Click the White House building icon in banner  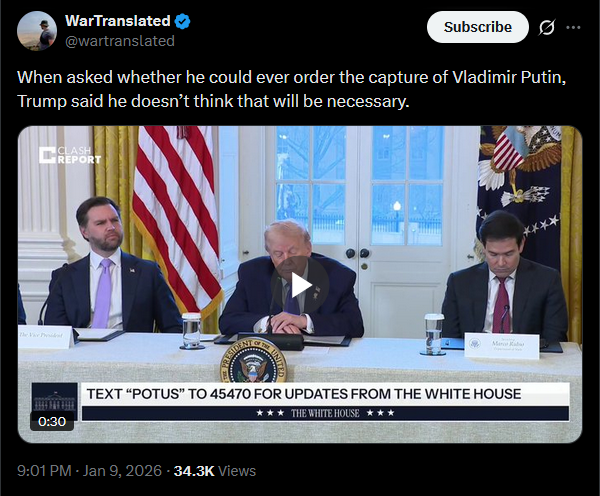[54, 400]
